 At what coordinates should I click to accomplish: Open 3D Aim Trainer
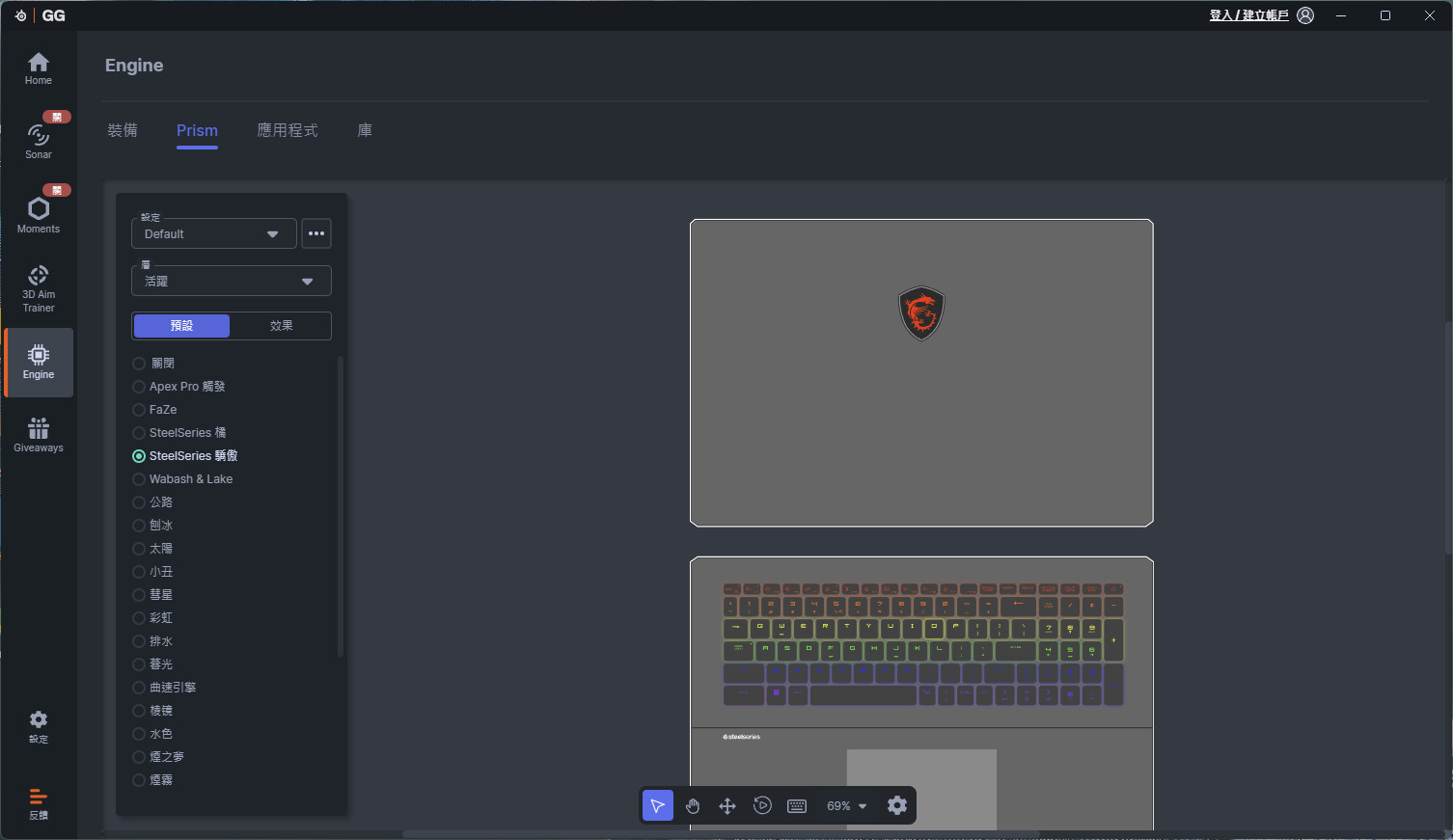39,288
